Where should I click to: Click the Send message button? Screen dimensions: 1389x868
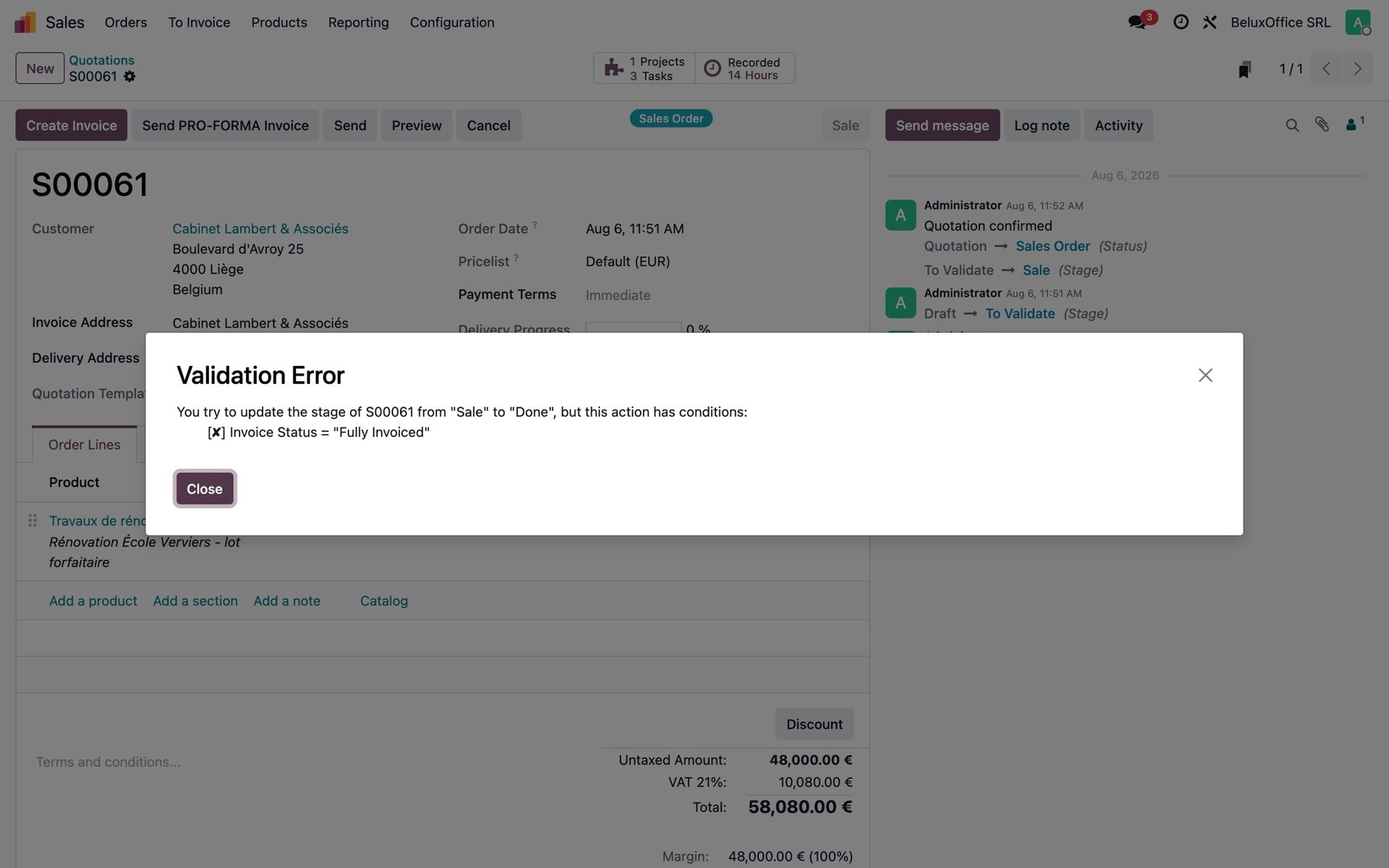pyautogui.click(x=943, y=125)
